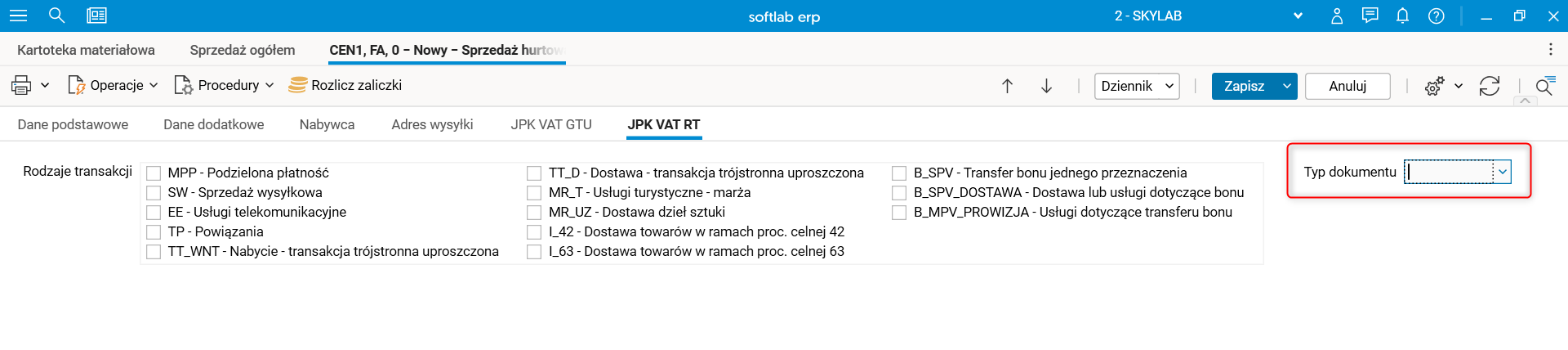This screenshot has width=1568, height=350.
Task: Click the print icon in toolbar
Action: [x=21, y=85]
